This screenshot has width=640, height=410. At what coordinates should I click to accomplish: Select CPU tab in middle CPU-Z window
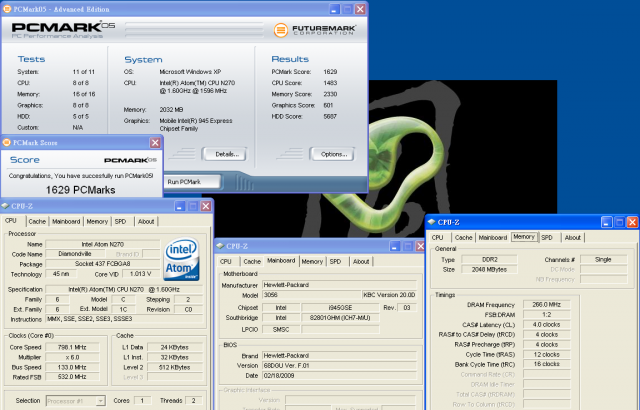pyautogui.click(x=226, y=262)
